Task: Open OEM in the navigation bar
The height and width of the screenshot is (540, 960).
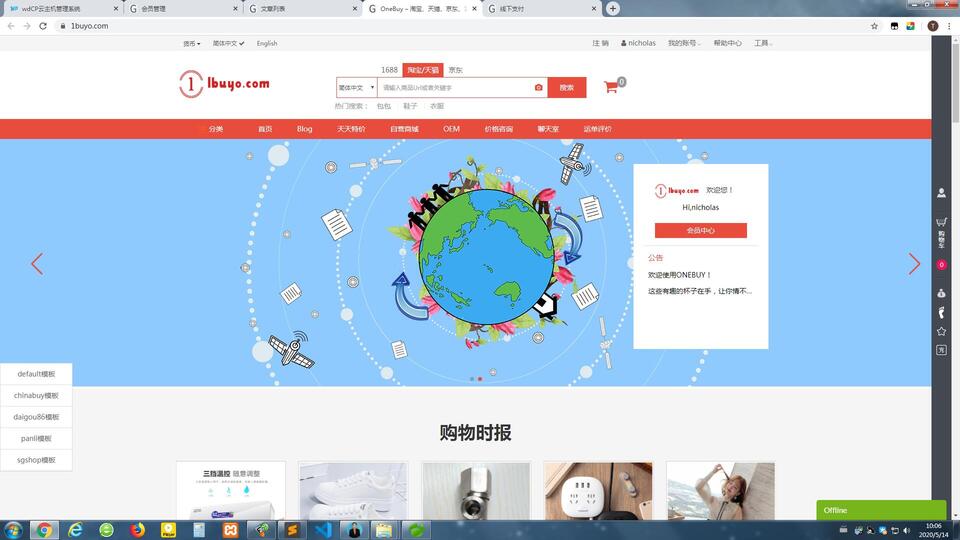Action: coord(451,129)
